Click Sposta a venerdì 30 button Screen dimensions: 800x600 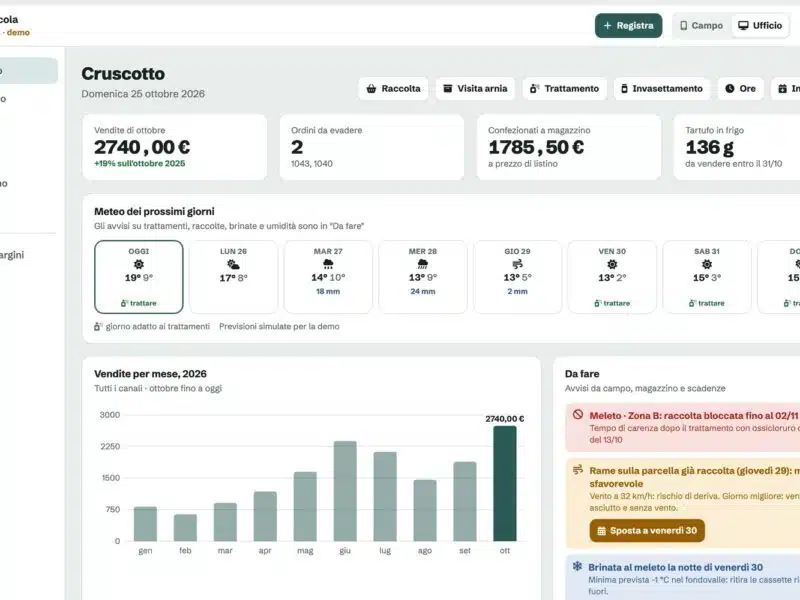coord(647,531)
